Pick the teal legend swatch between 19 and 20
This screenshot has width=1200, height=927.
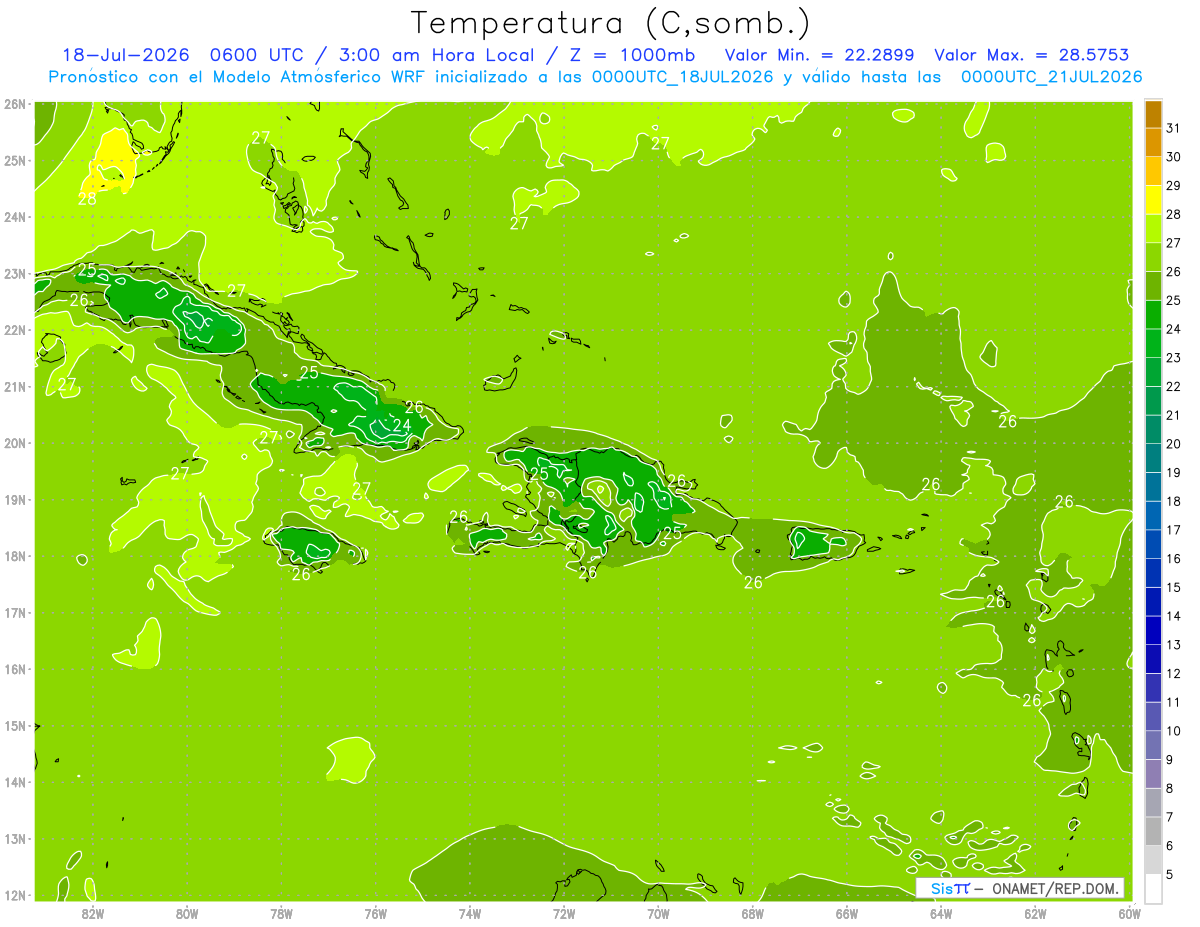tap(1153, 458)
